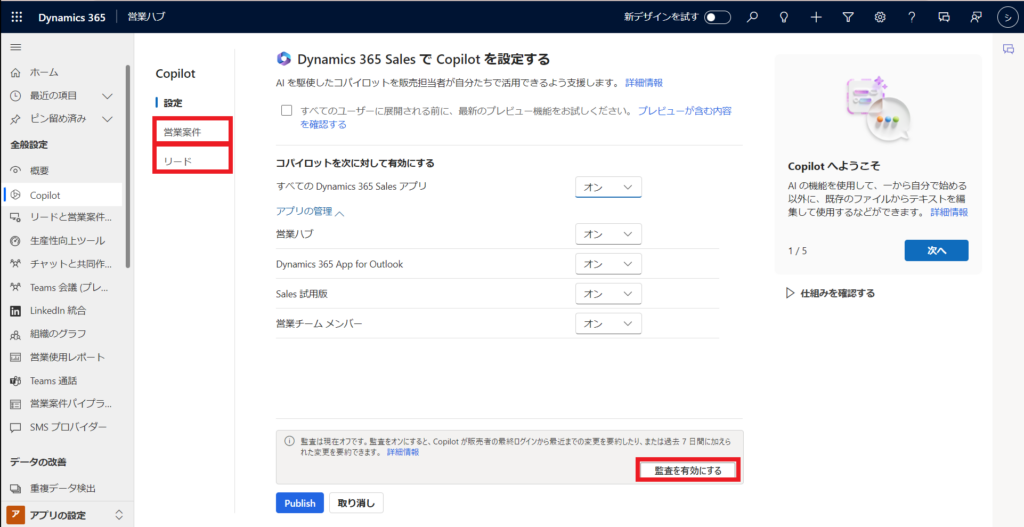The height and width of the screenshot is (527, 1024).
Task: Open the chat bubbles icon in header
Action: coord(944,17)
